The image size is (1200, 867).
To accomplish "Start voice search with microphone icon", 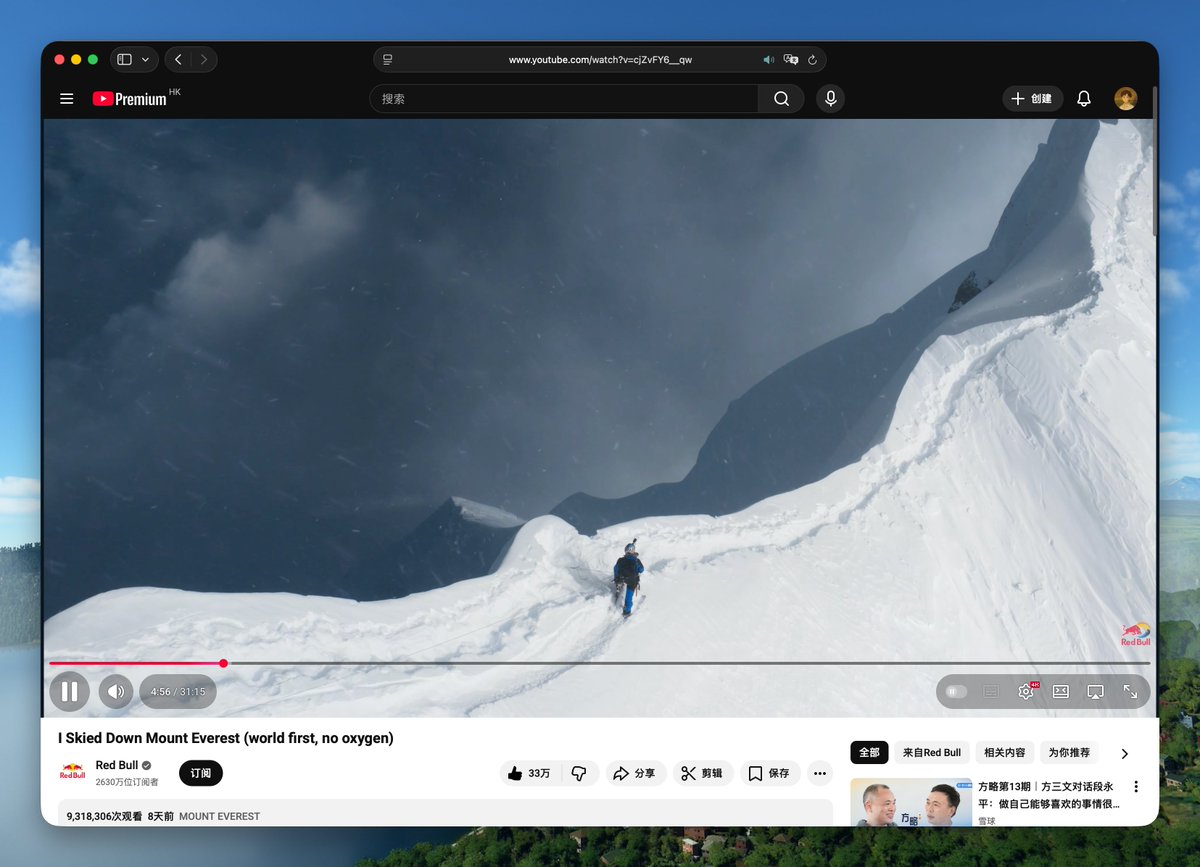I will [x=829, y=99].
